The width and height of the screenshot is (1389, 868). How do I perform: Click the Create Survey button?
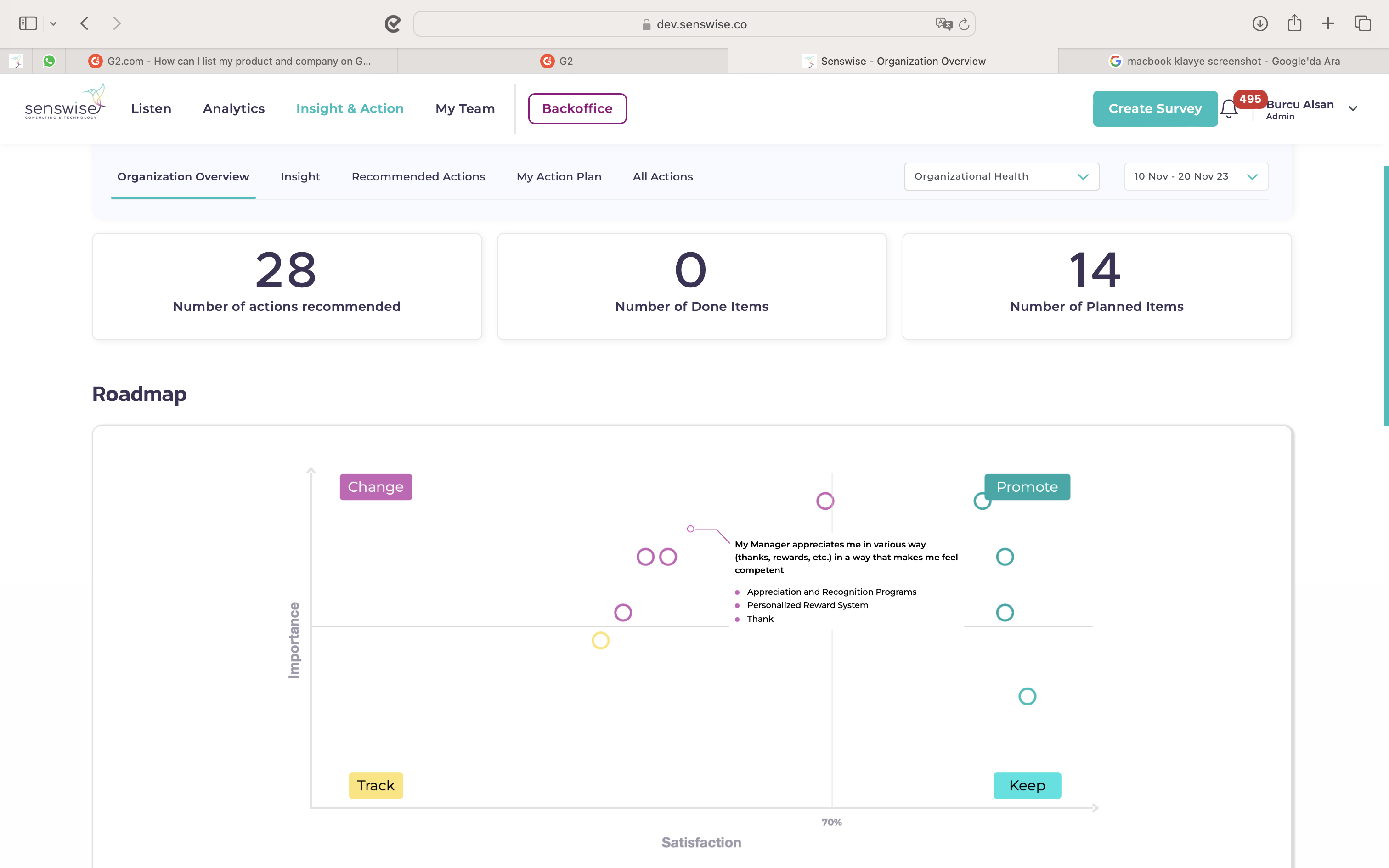[1155, 108]
